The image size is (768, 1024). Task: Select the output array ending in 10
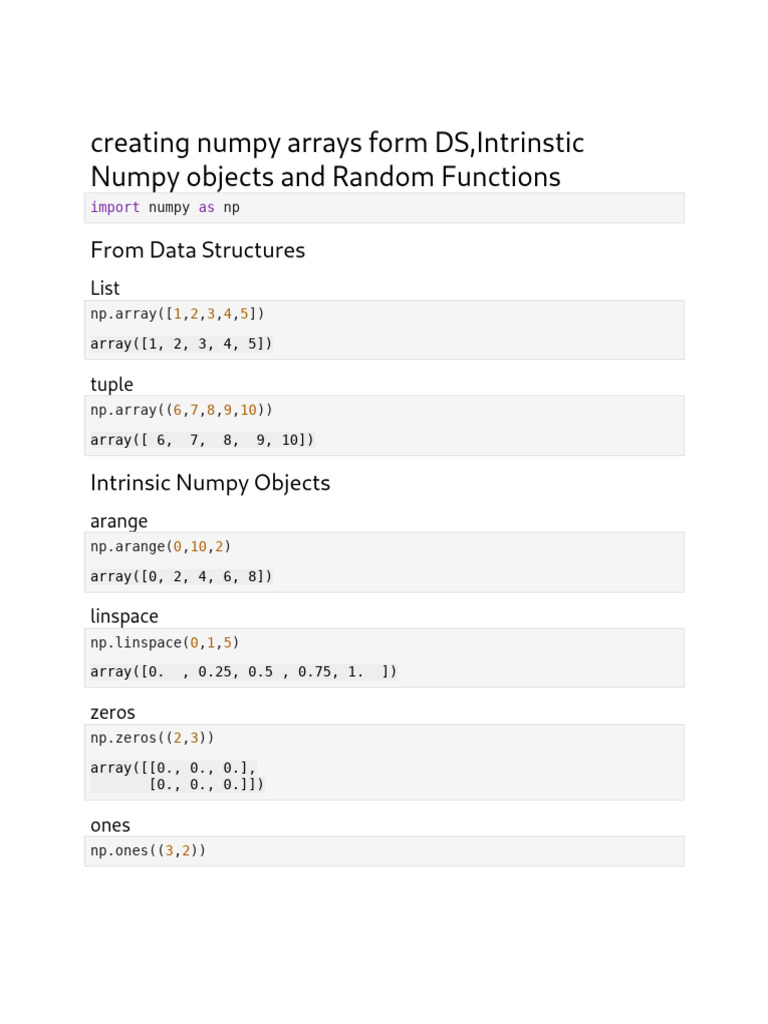(202, 440)
